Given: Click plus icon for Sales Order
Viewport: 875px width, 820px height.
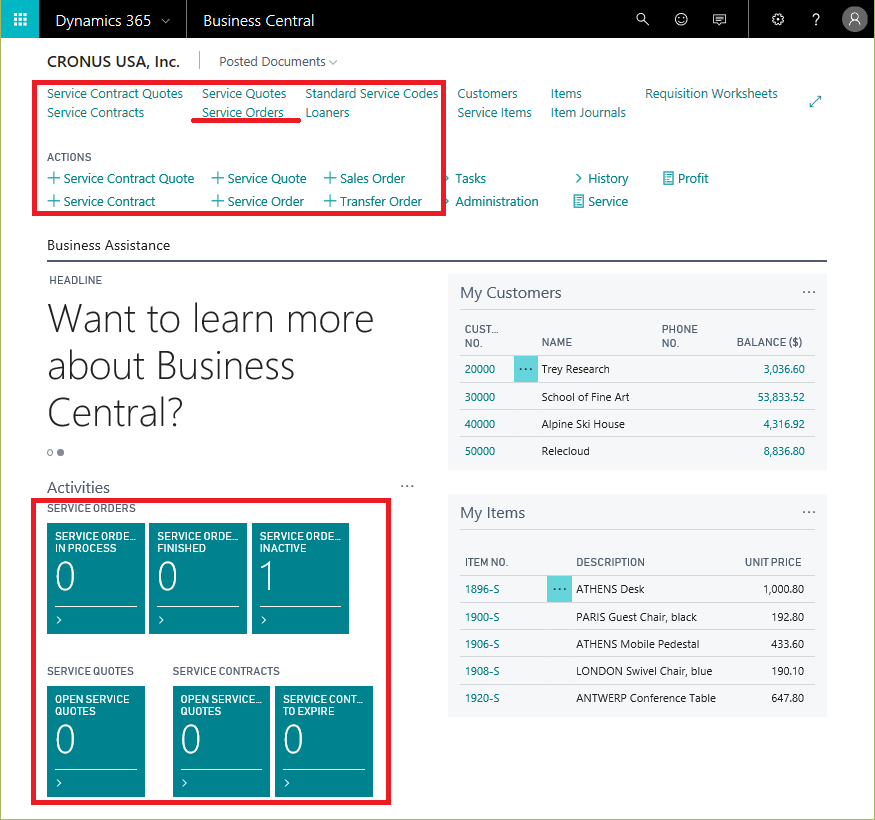Looking at the screenshot, I should pos(330,178).
